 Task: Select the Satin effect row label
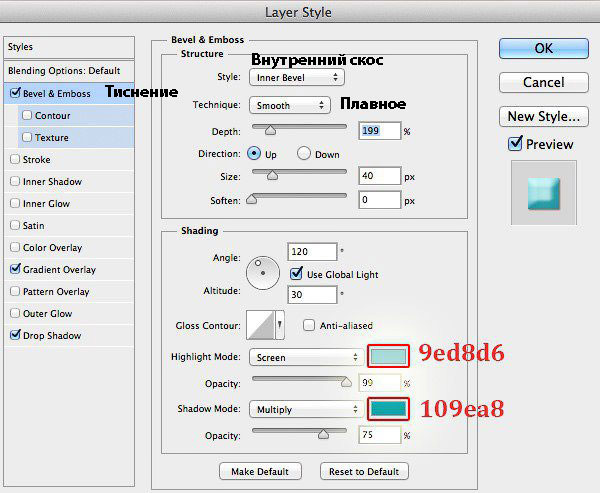click(33, 225)
